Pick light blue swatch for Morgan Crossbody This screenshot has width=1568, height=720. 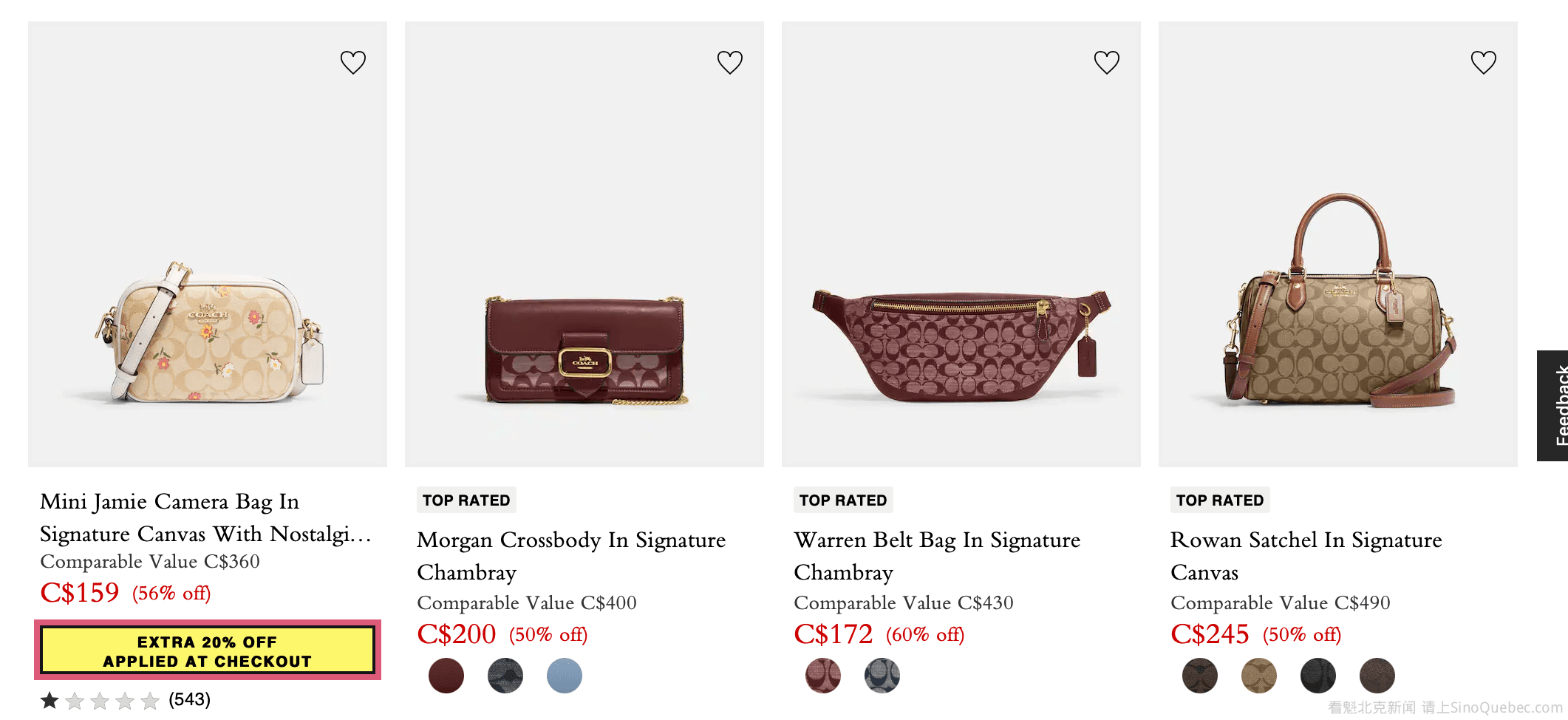(x=565, y=676)
